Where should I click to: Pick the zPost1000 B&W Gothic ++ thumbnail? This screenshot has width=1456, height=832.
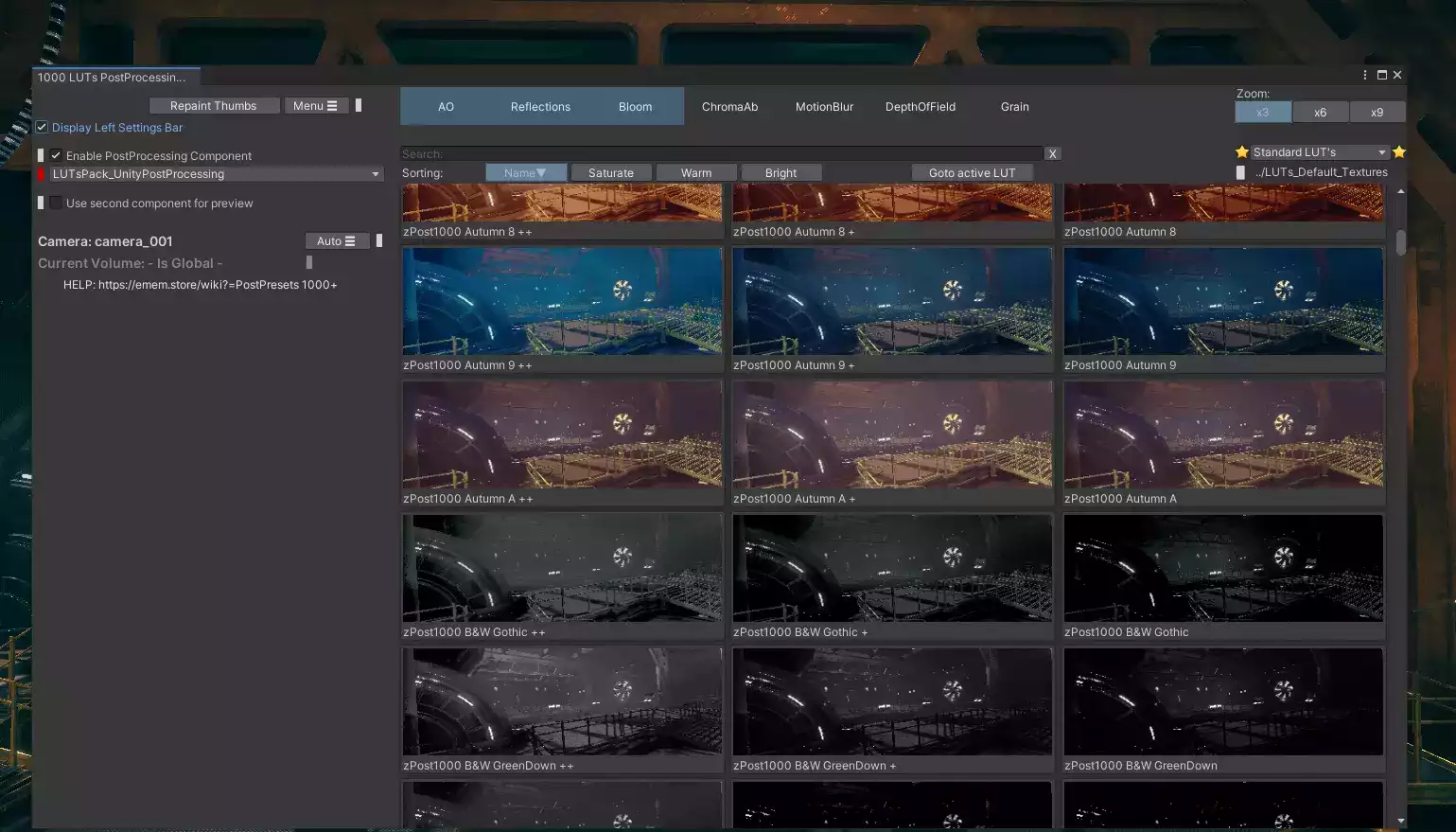click(562, 569)
